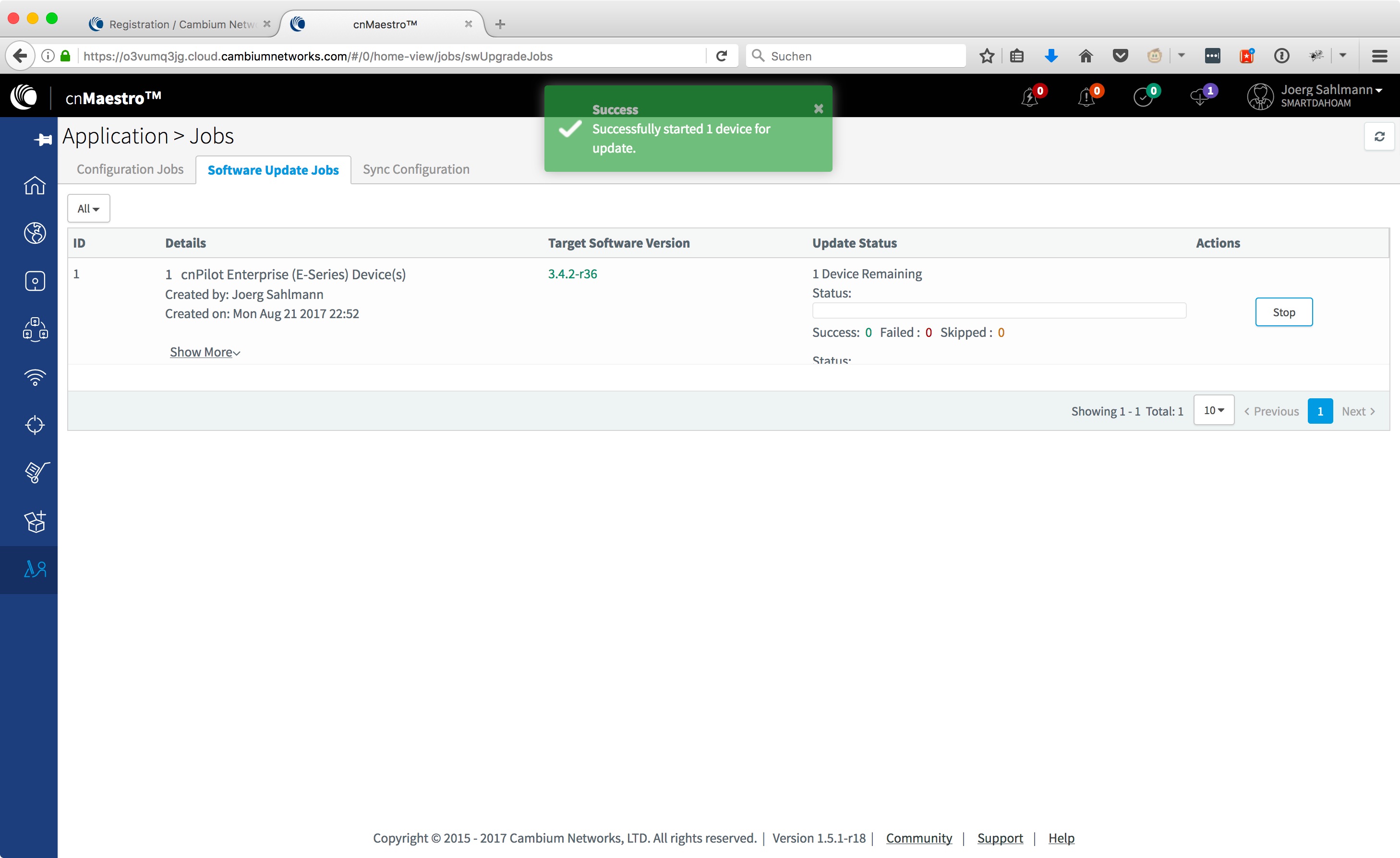Screen dimensions: 1400x858
Task: Expand Show More for job 1
Action: (205, 352)
